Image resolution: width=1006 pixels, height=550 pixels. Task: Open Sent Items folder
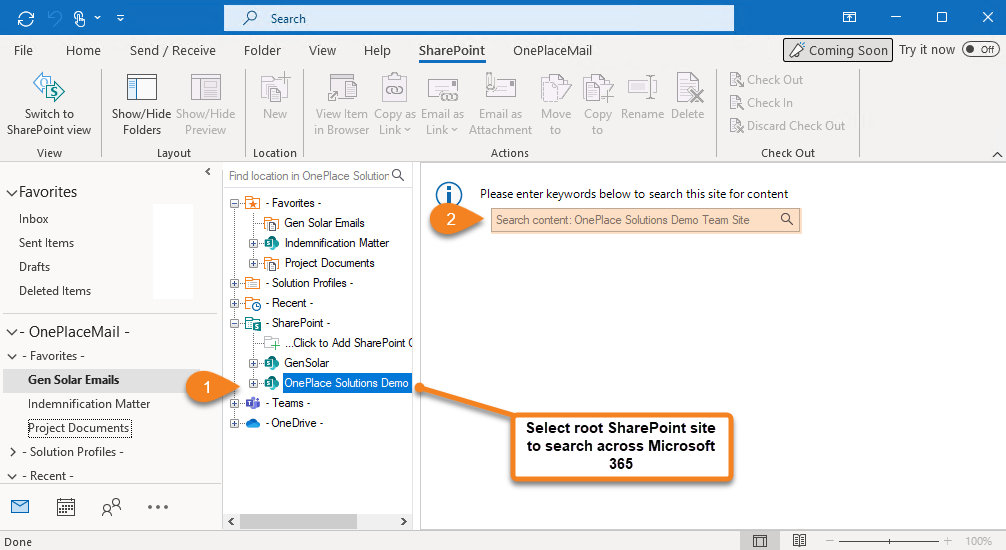[46, 243]
